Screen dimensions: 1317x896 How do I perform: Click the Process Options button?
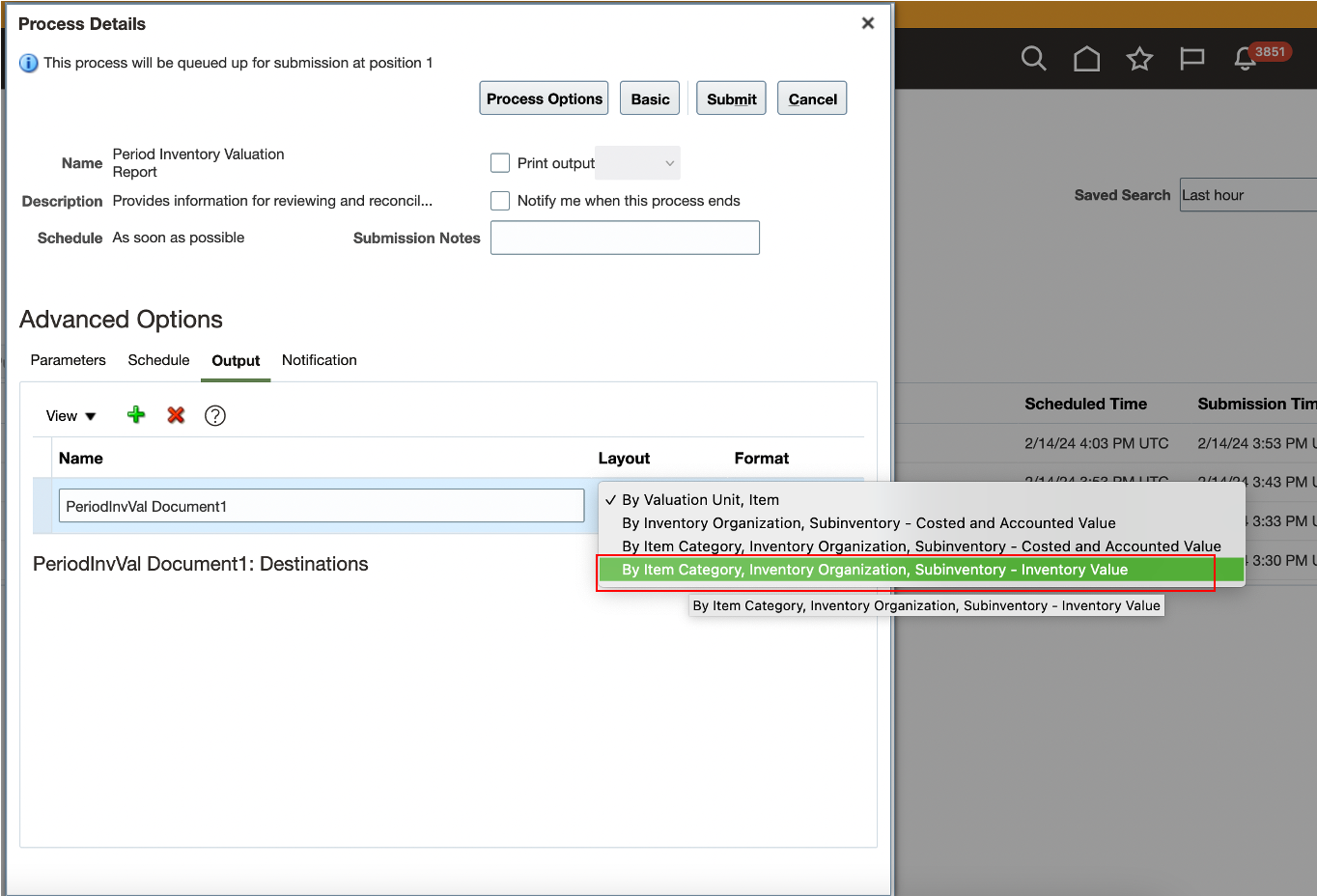coord(544,98)
